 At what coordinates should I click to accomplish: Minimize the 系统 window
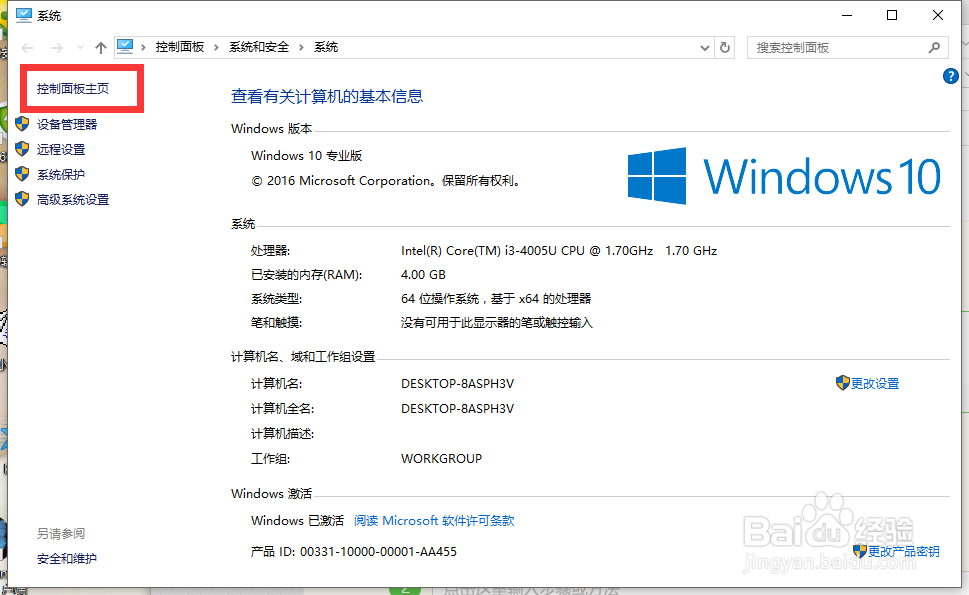(x=847, y=15)
